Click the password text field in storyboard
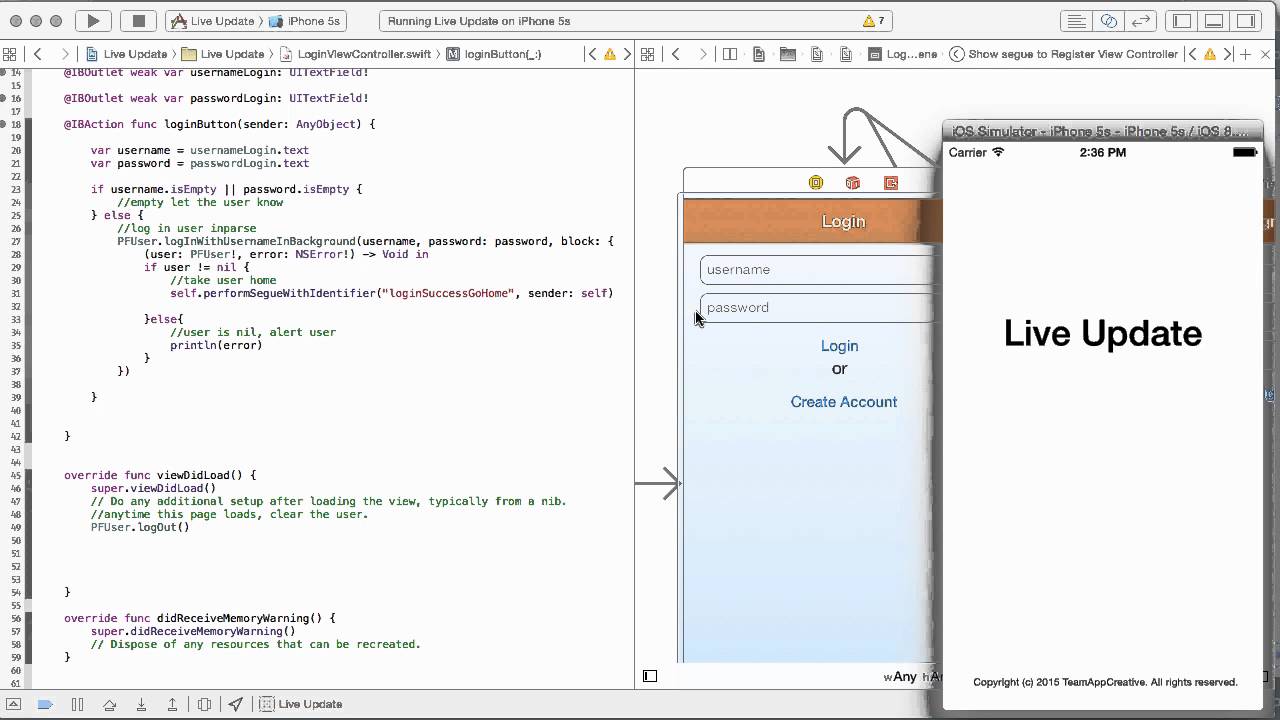 coord(820,308)
